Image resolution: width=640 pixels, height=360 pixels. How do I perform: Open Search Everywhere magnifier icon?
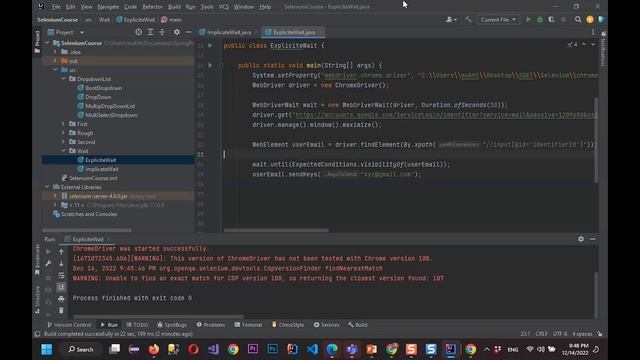click(x=578, y=20)
